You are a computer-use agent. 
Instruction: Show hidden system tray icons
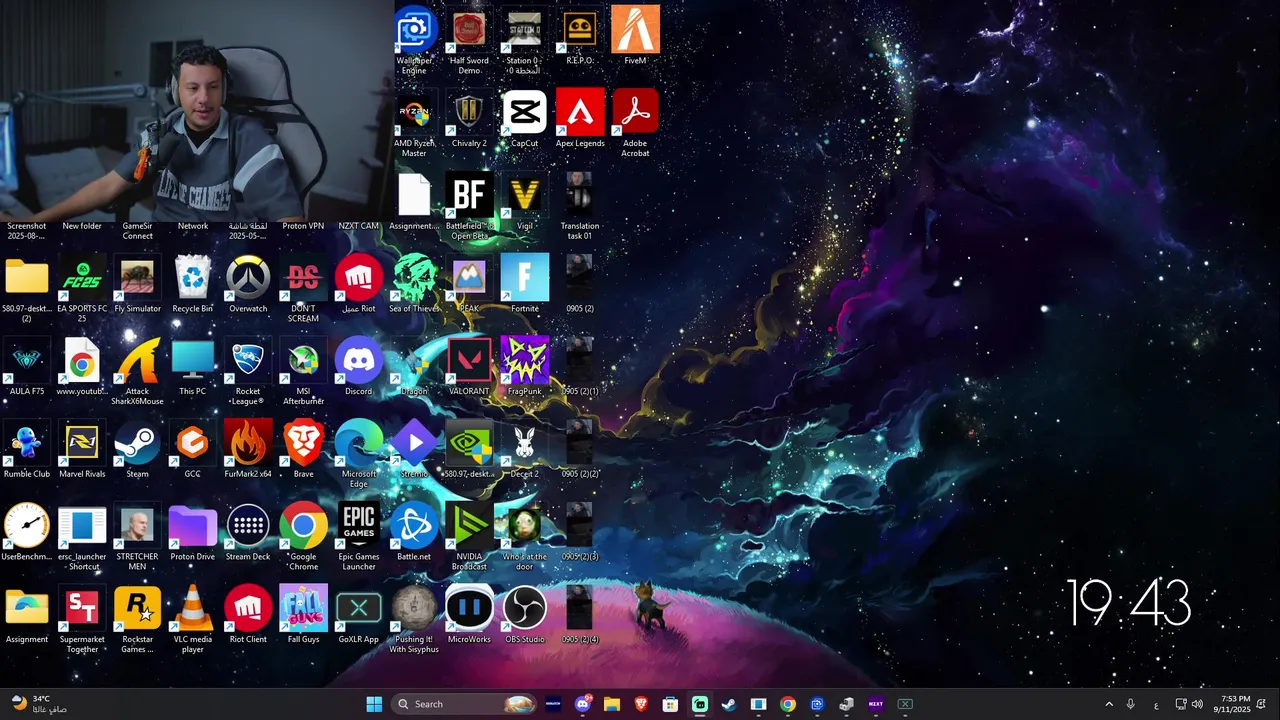1108,704
